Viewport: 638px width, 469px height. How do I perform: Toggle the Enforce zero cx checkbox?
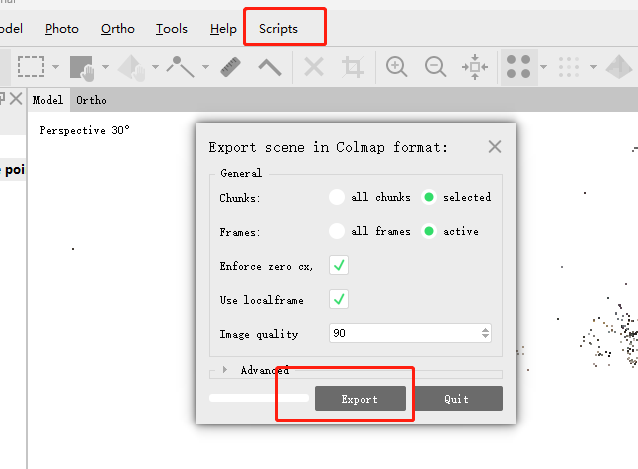339,266
